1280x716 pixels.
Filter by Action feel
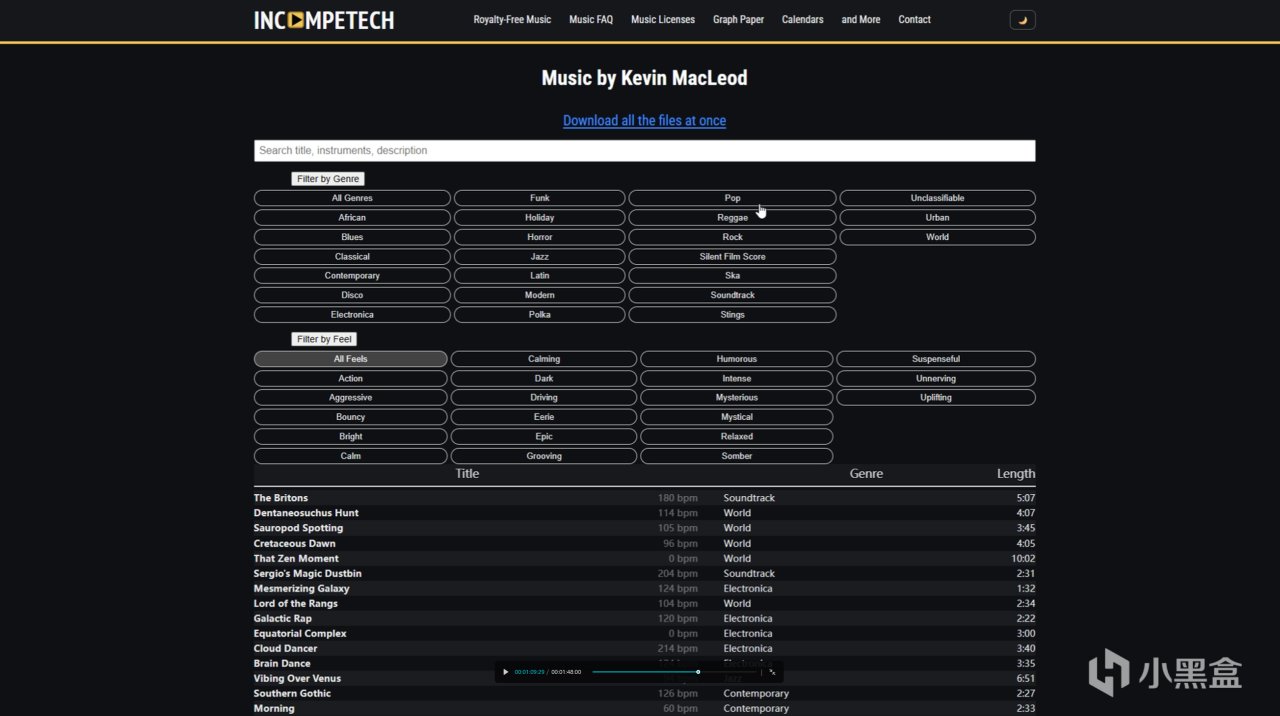point(351,379)
